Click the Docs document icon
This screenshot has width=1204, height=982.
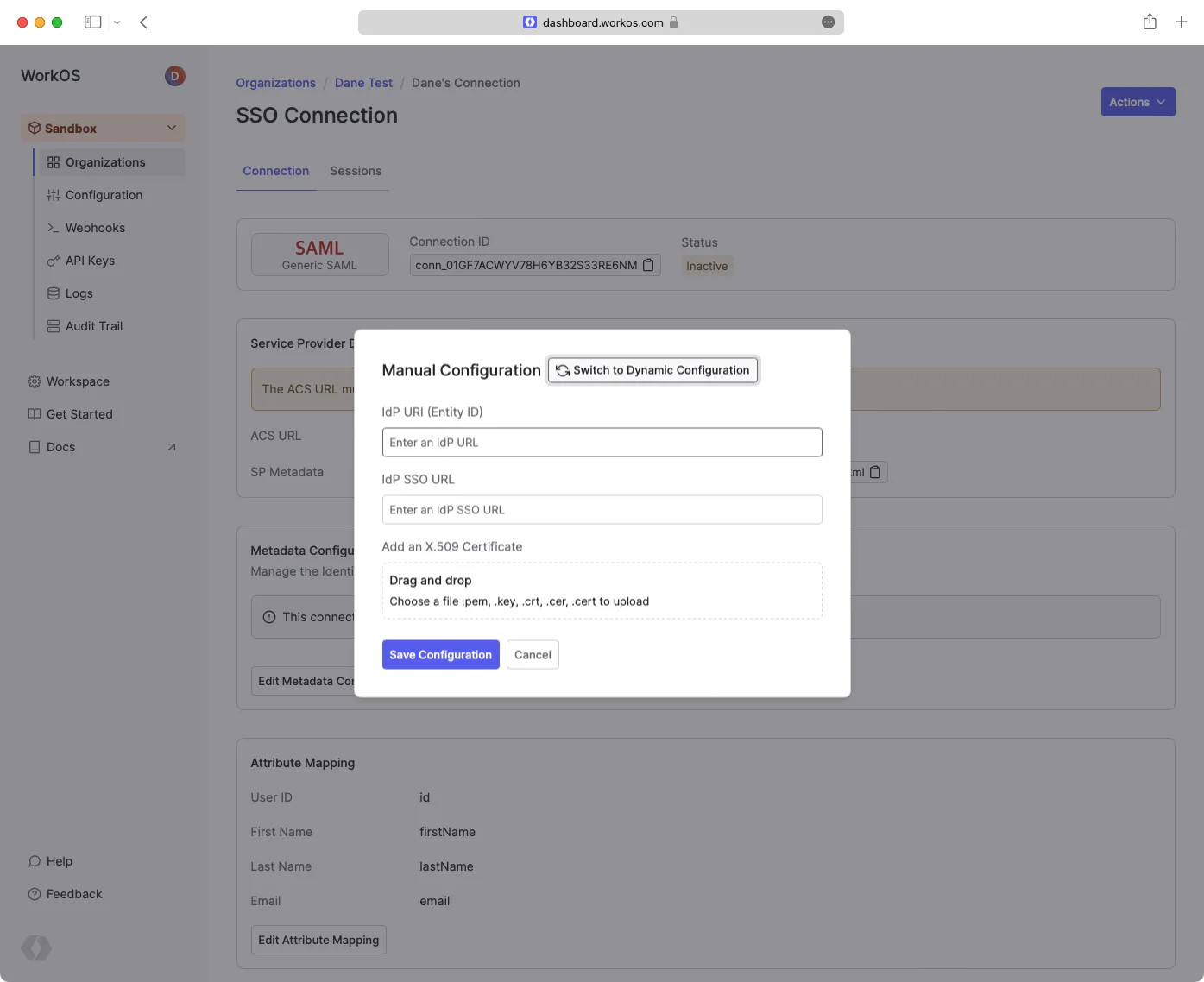[35, 447]
